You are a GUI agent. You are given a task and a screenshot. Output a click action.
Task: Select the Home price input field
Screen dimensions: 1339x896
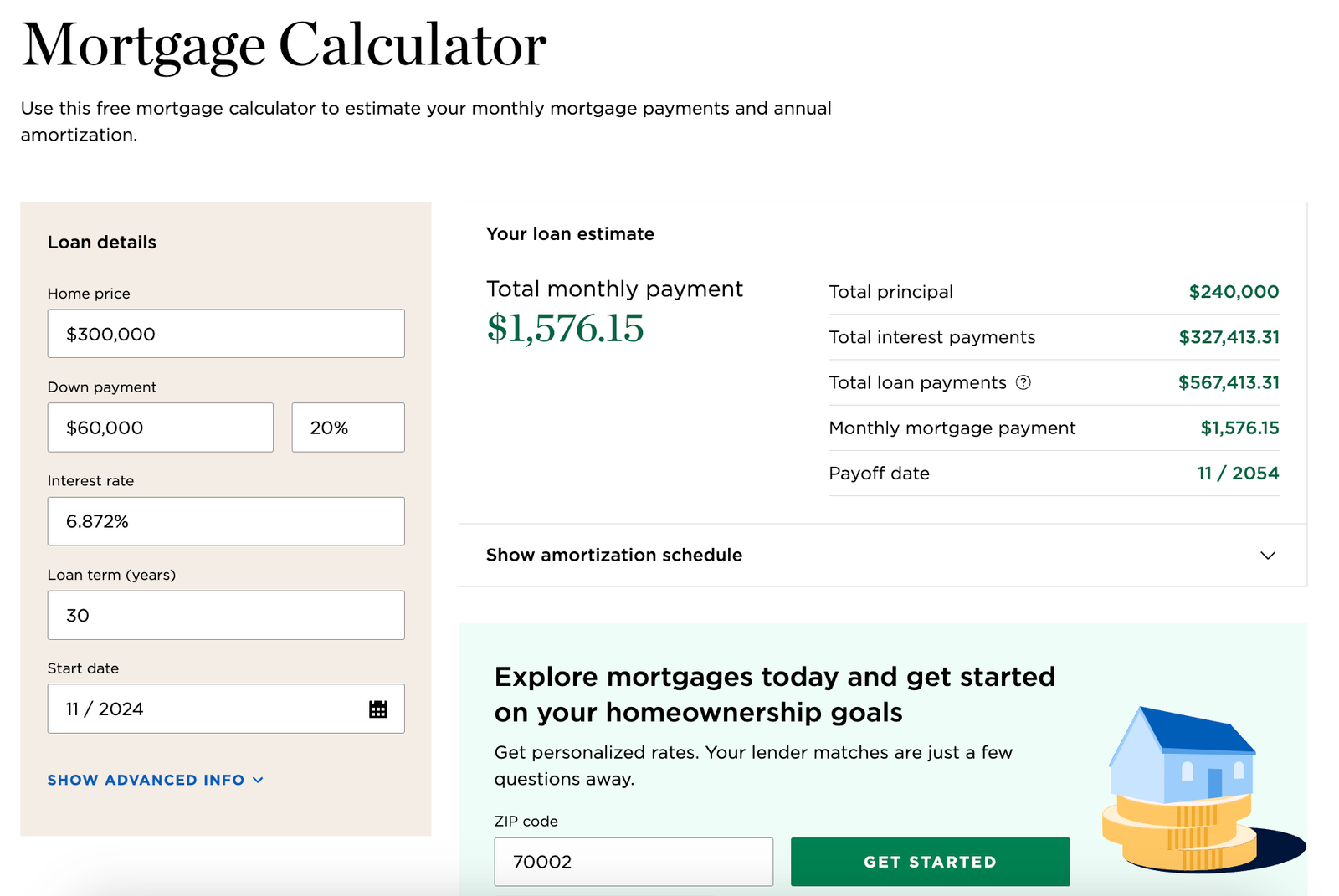pos(226,333)
